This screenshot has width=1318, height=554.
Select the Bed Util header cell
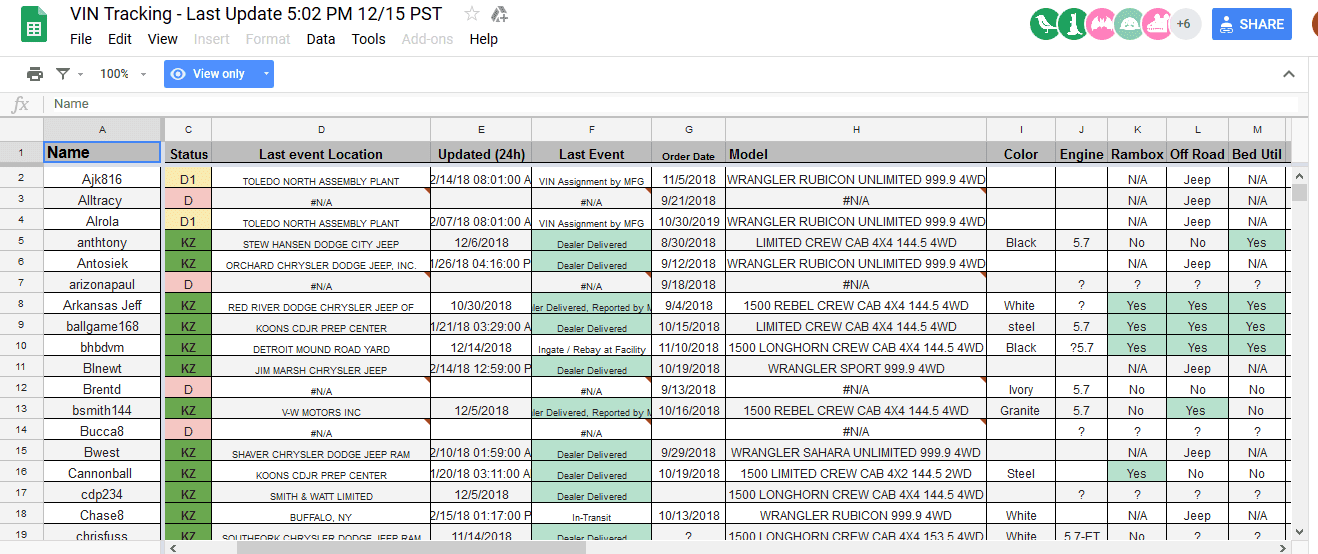click(x=1257, y=154)
